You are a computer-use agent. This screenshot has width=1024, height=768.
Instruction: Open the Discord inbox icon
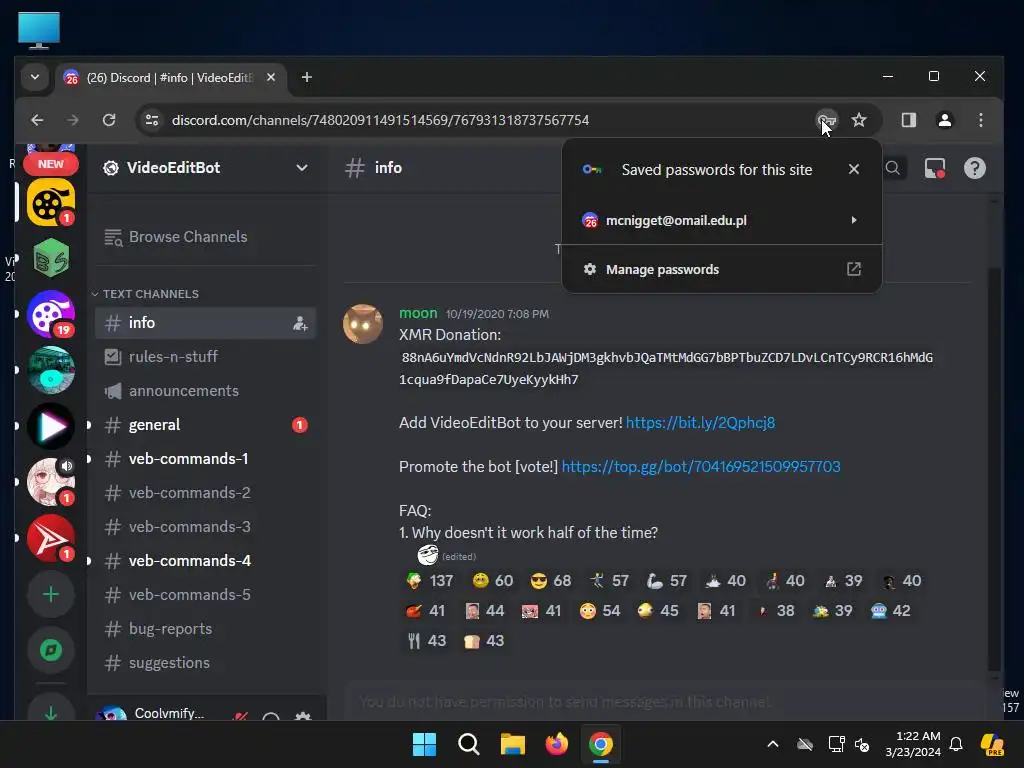pyautogui.click(x=935, y=168)
